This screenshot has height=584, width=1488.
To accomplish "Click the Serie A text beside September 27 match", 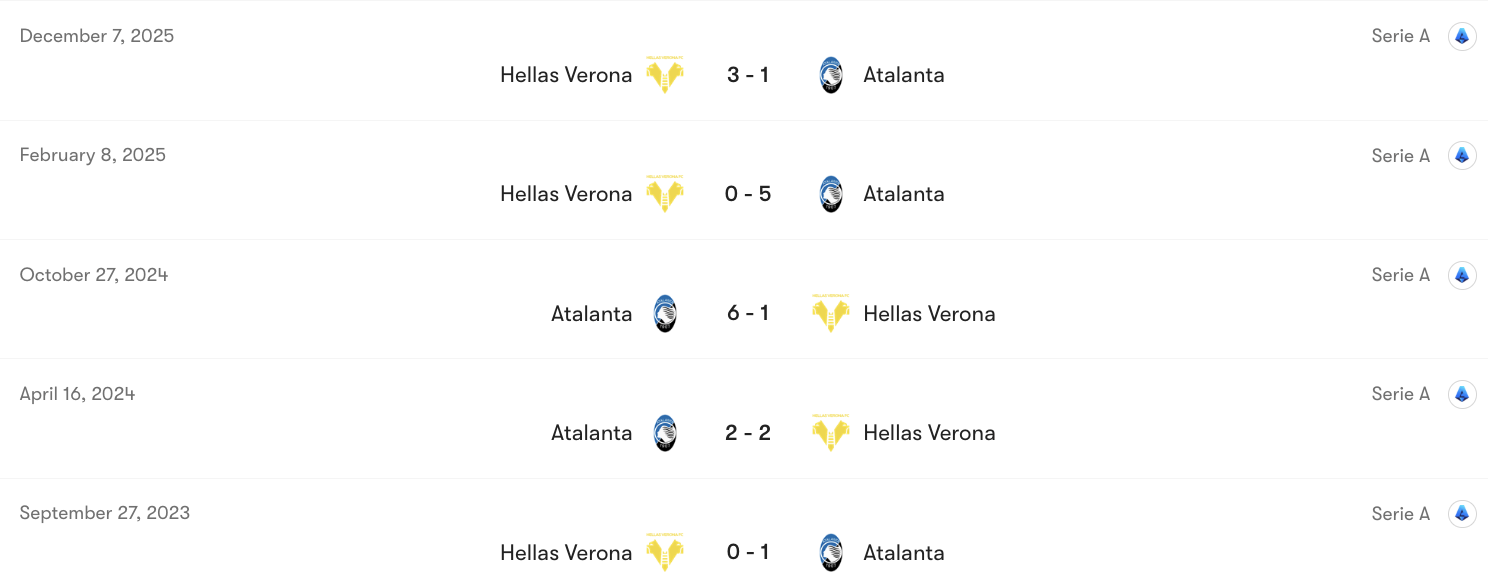I will [x=1400, y=513].
